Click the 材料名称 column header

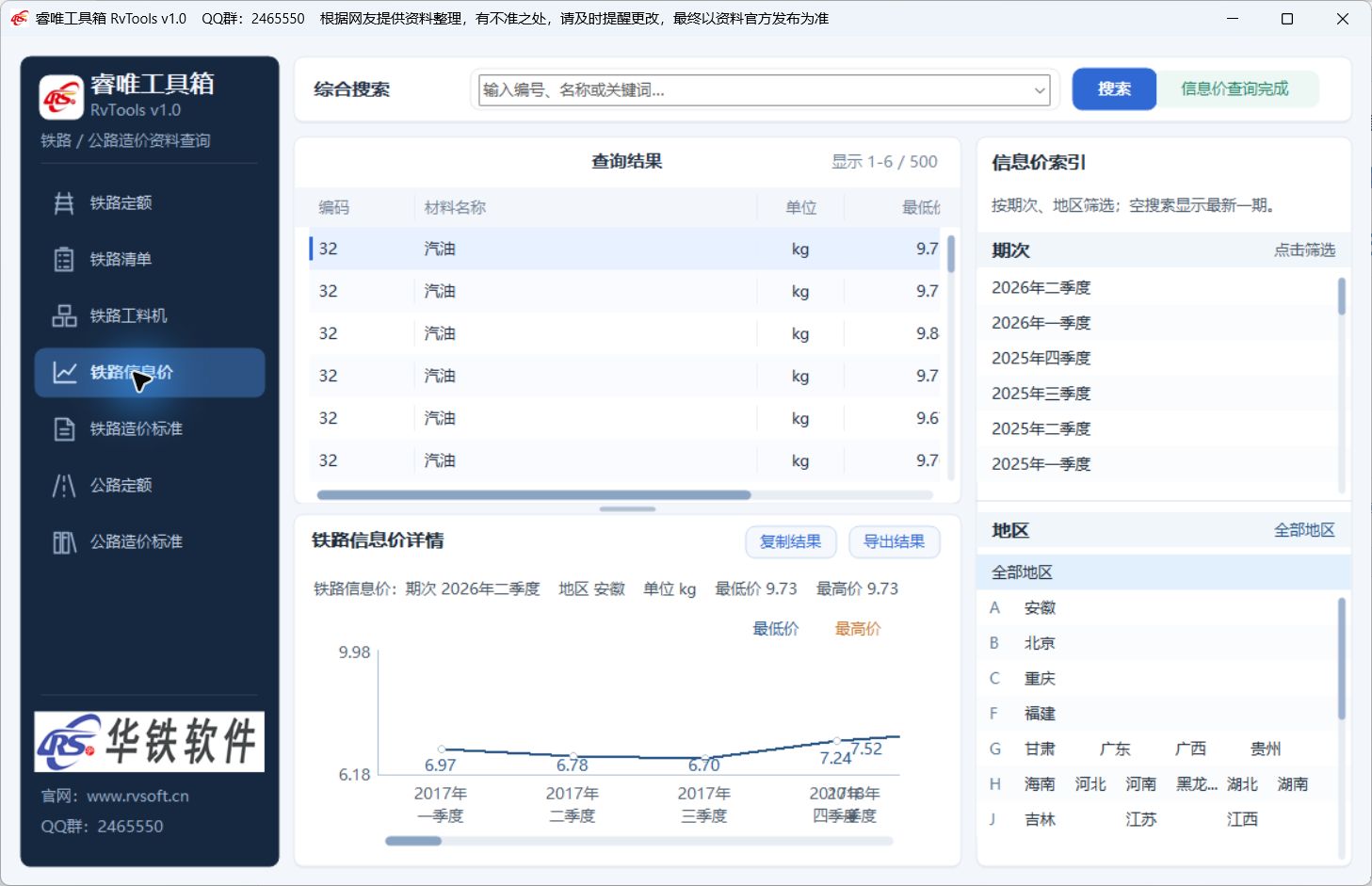pyautogui.click(x=455, y=207)
